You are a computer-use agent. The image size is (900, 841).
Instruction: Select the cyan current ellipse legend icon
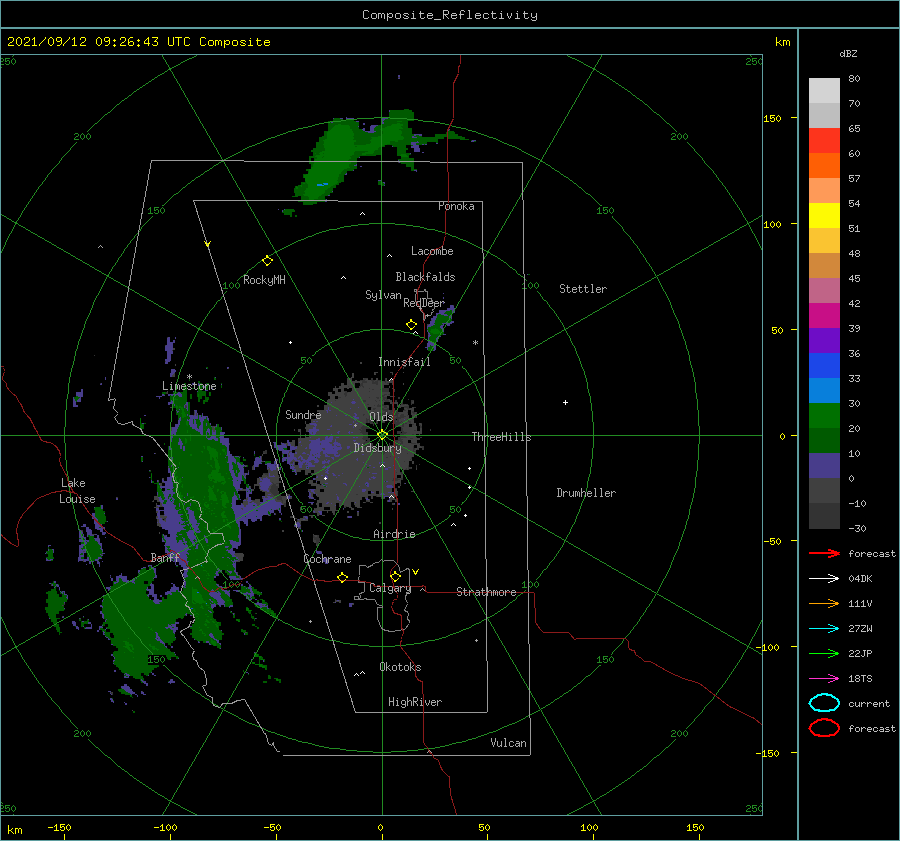coord(824,703)
